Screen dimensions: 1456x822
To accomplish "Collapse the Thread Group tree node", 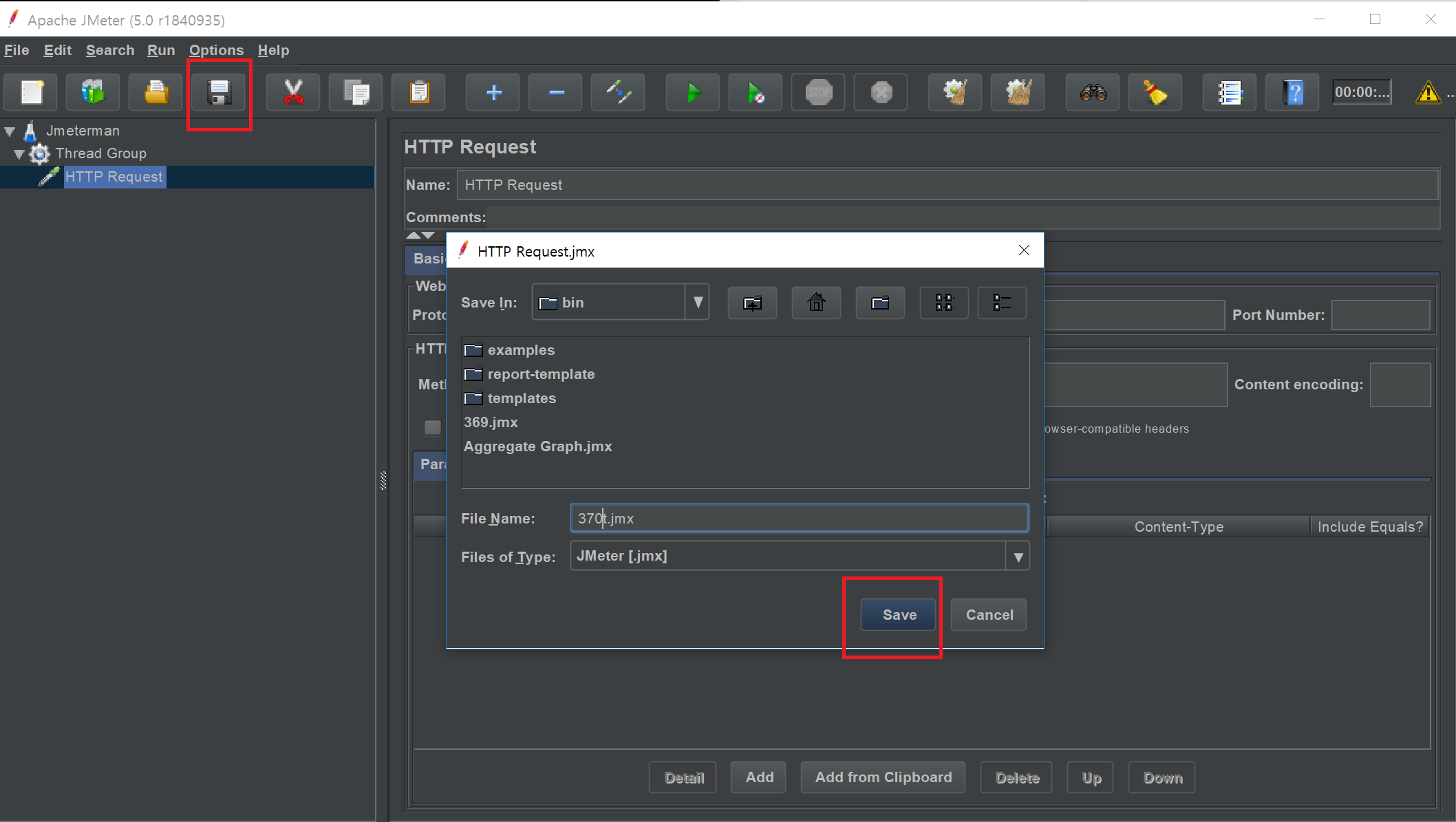I will pyautogui.click(x=19, y=154).
